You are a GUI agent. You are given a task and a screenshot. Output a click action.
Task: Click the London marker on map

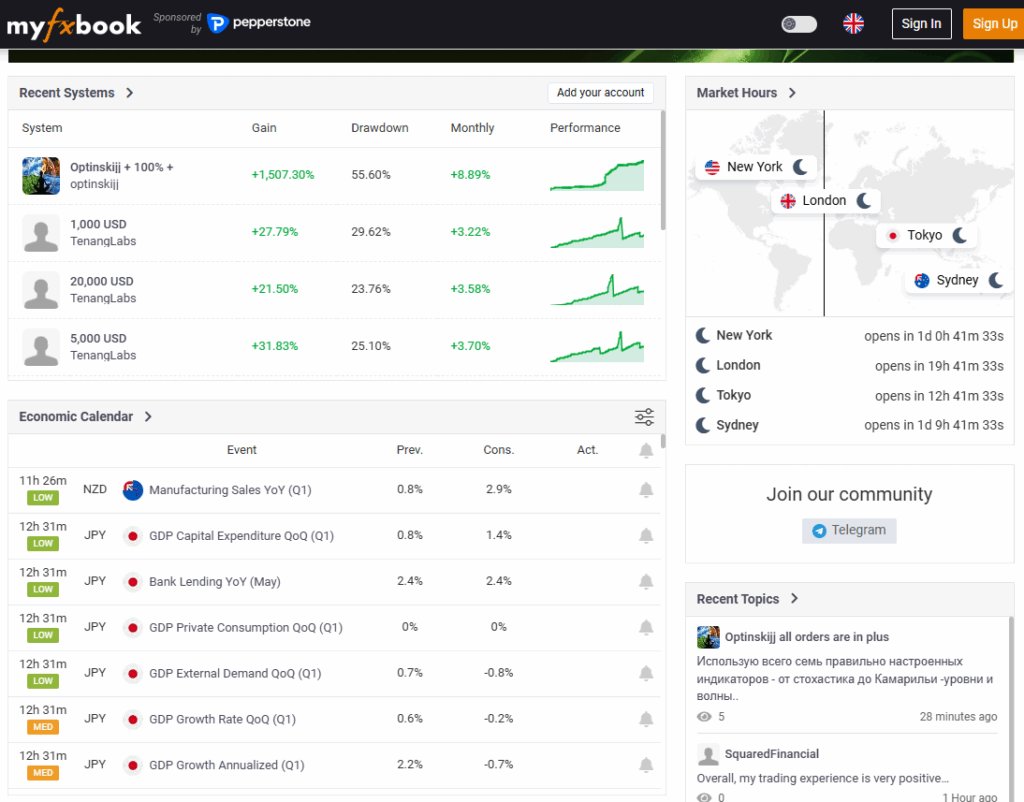point(825,200)
